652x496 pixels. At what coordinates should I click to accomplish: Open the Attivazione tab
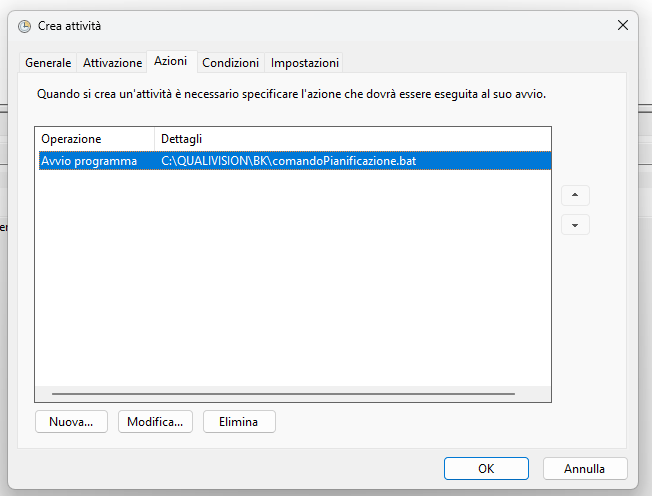click(112, 62)
